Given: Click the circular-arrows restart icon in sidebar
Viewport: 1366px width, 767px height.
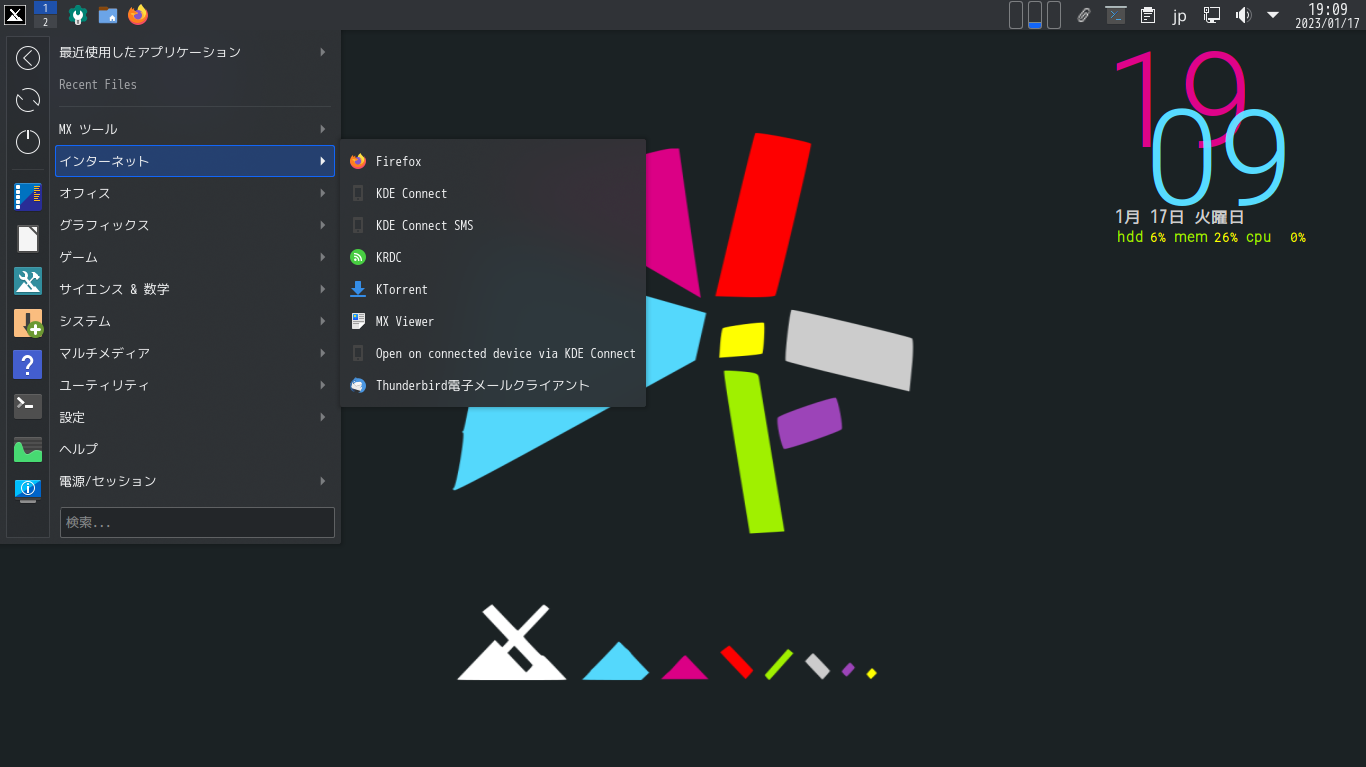Looking at the screenshot, I should [28, 100].
